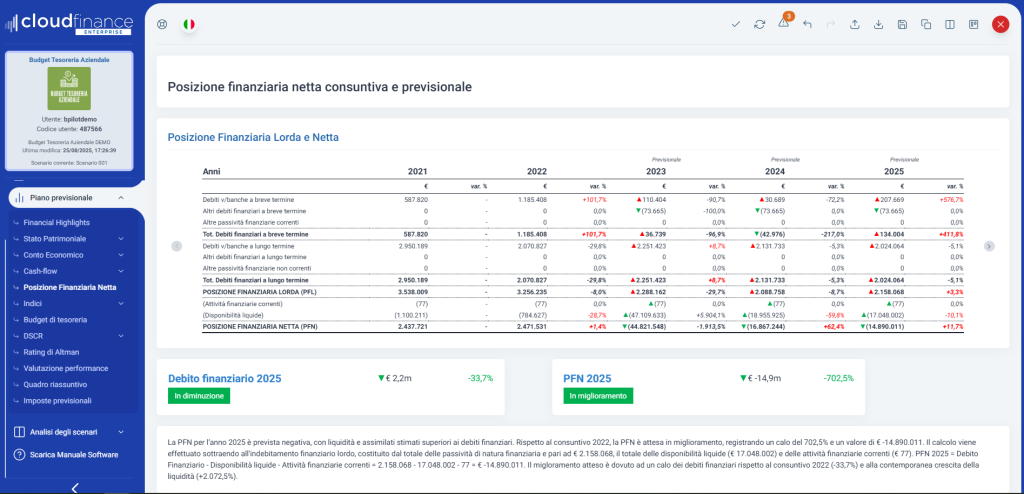Image resolution: width=1024 pixels, height=494 pixels.
Task: Click the question mark manual icon
Action: pyautogui.click(x=20, y=455)
